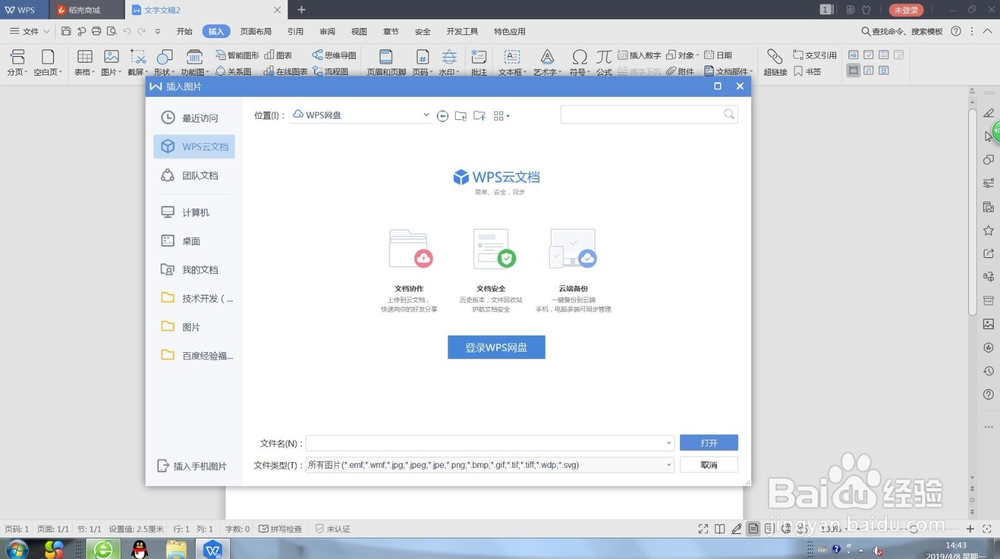Click 登录WPS网盘 login button

click(496, 347)
